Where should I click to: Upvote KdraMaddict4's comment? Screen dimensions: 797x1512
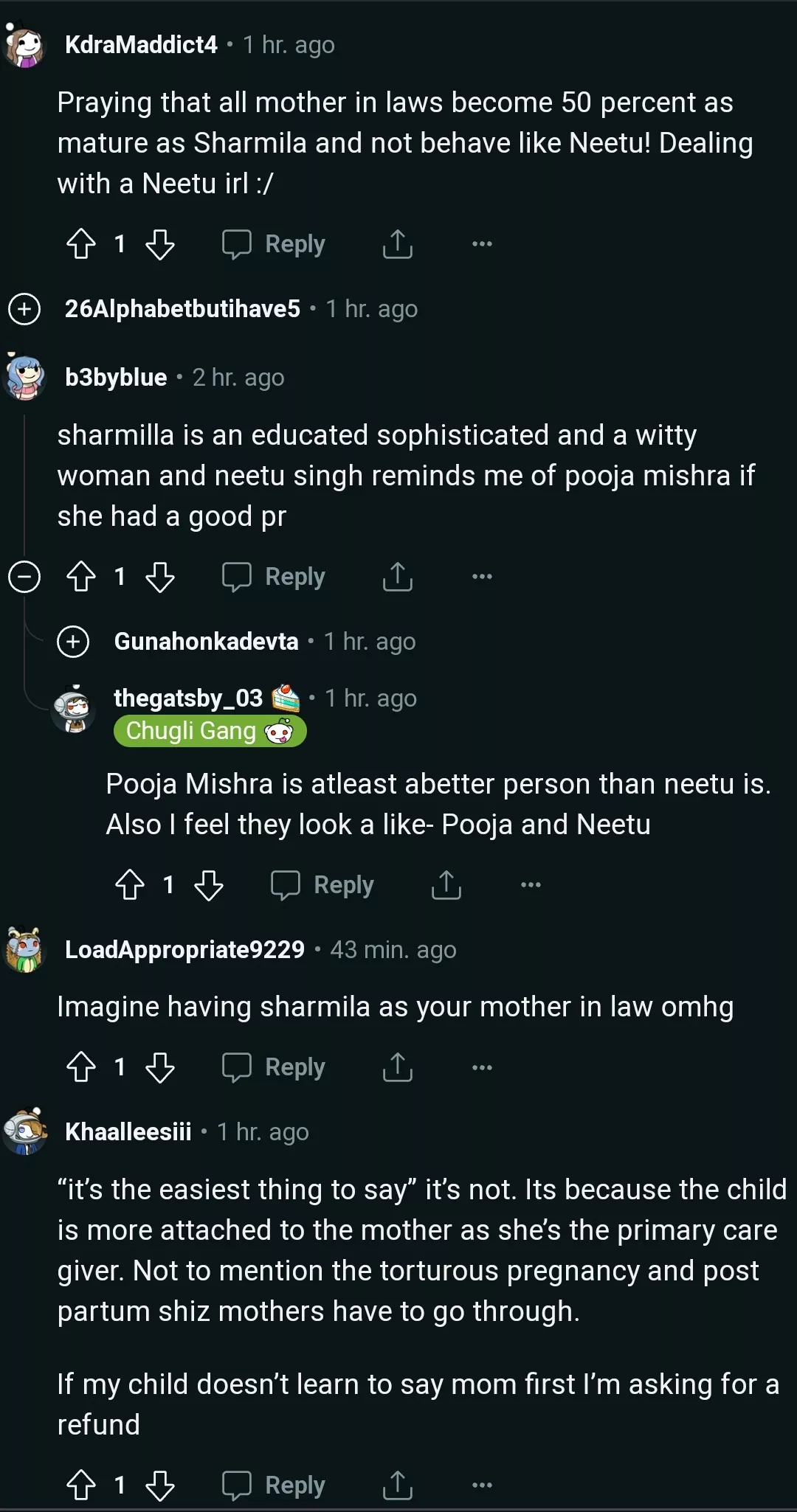[81, 244]
